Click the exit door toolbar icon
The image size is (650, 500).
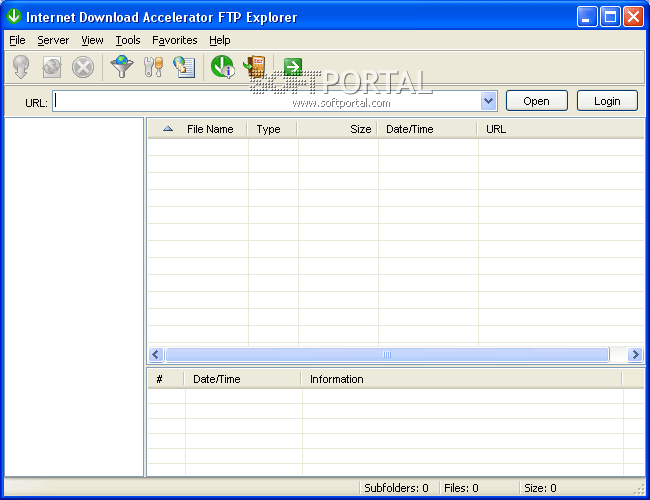(255, 67)
